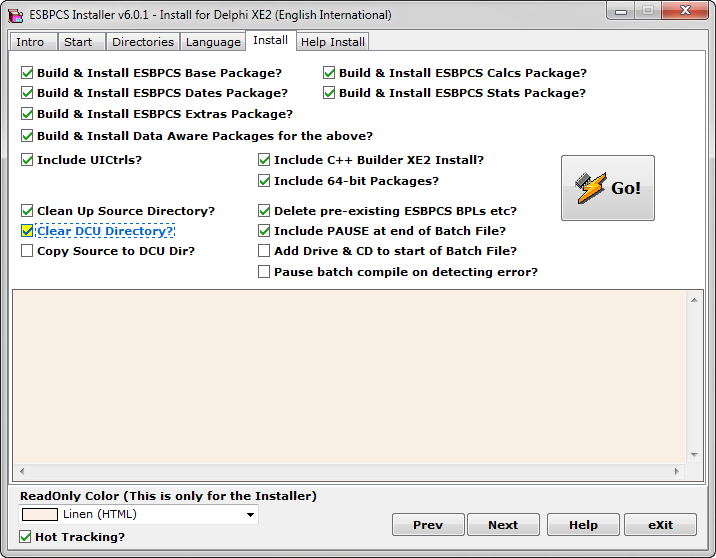Enable Copy Source to DCU Dir
716x558 pixels.
click(27, 251)
